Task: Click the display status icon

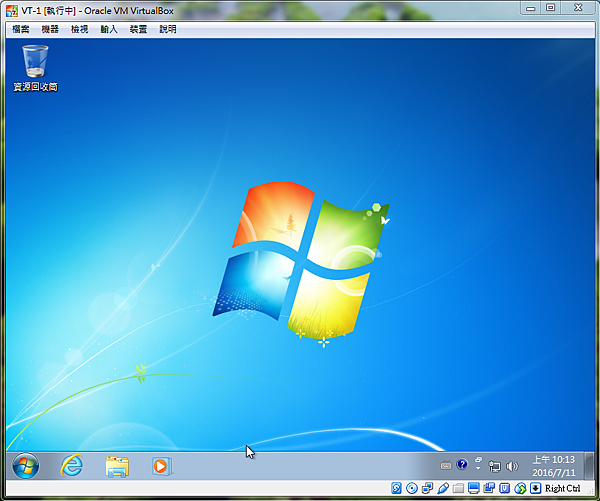Action: click(474, 488)
